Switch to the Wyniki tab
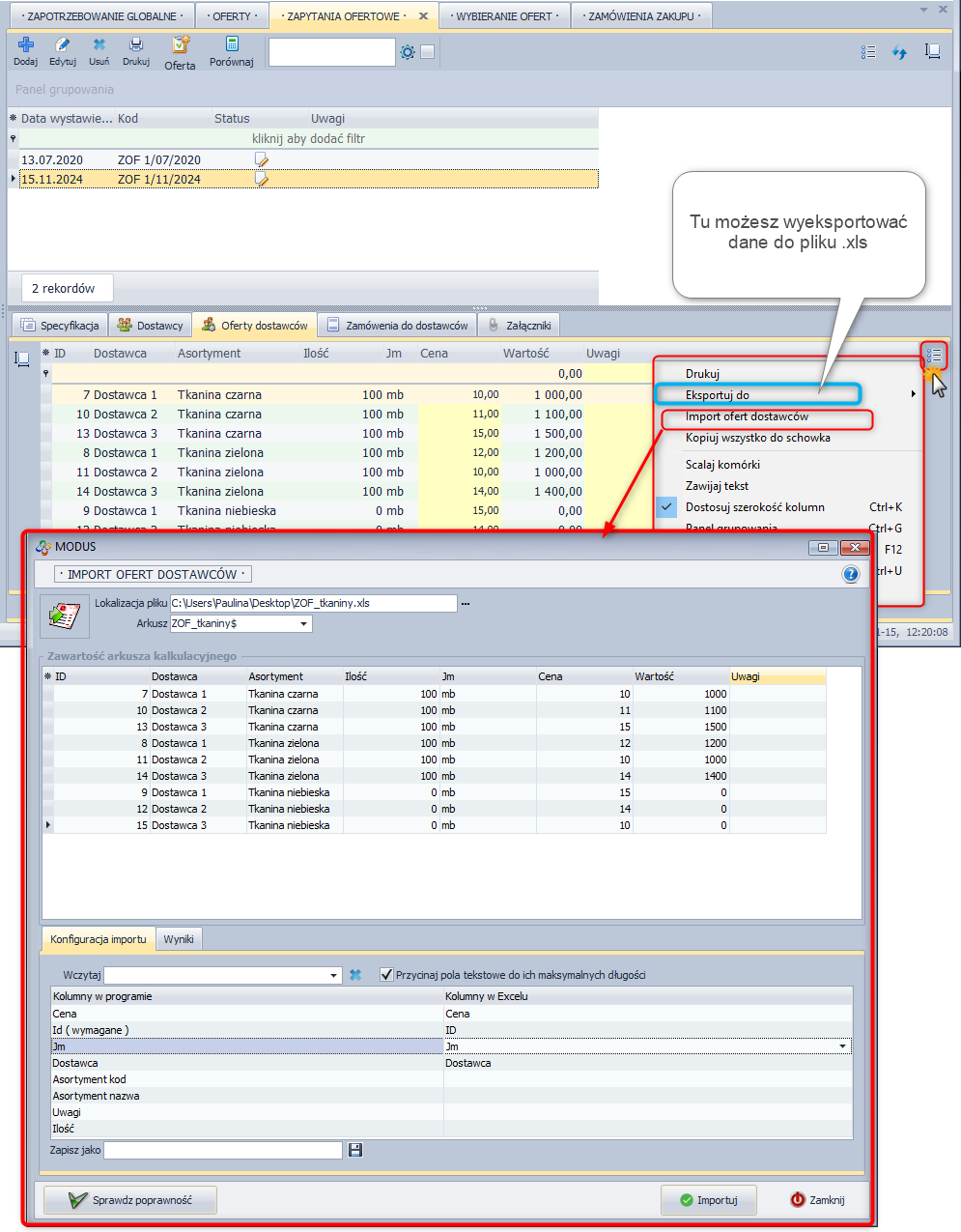961x1232 pixels. tap(179, 939)
